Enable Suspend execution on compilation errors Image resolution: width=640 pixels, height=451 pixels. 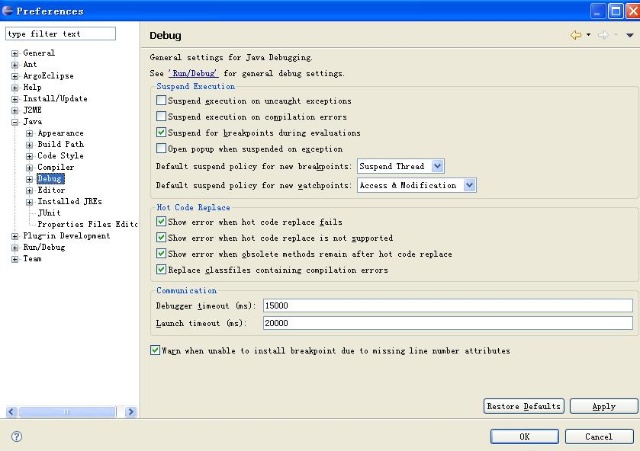pyautogui.click(x=161, y=116)
